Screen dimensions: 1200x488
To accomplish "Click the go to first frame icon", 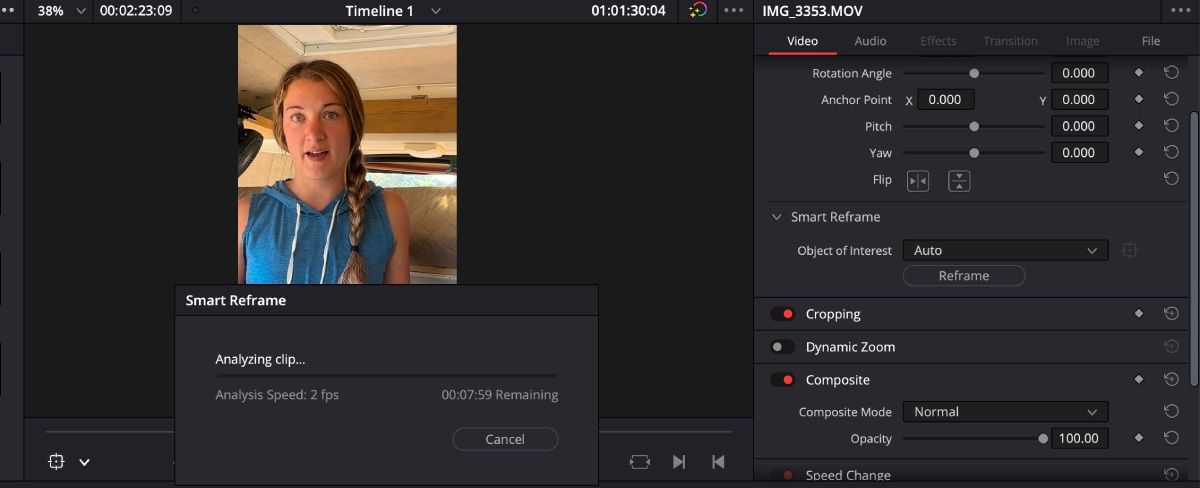I will point(718,461).
